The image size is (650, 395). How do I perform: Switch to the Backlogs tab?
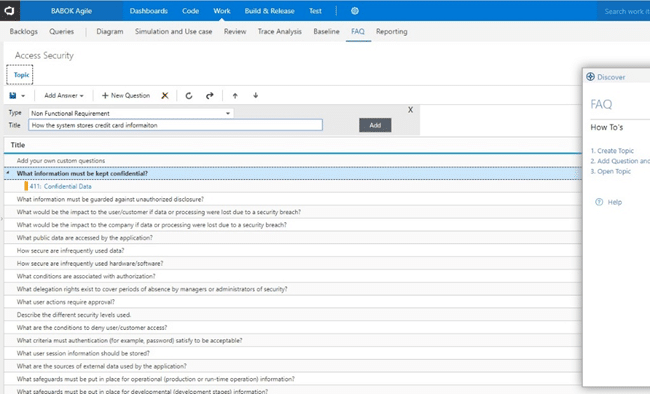click(23, 32)
